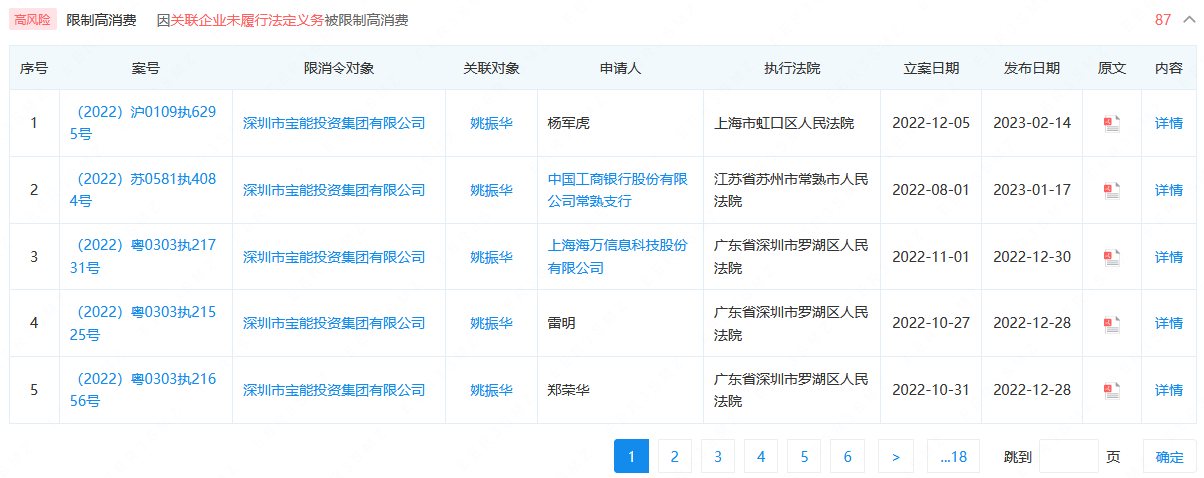Open applicant 中国工商银行股份有限公司常熟支行
1204x478 pixels.
pos(618,190)
